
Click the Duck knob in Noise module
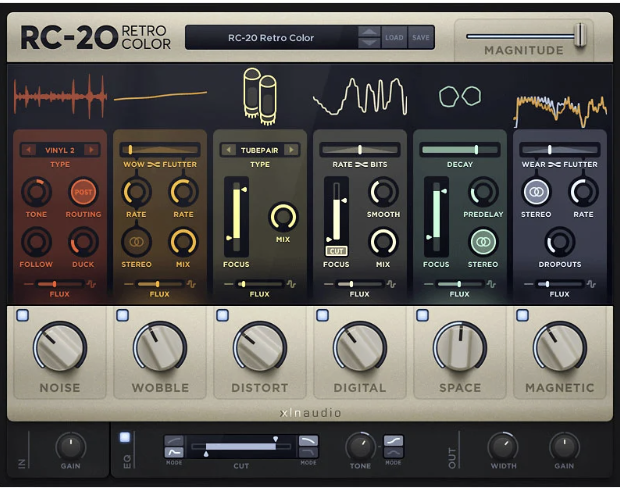(x=83, y=242)
